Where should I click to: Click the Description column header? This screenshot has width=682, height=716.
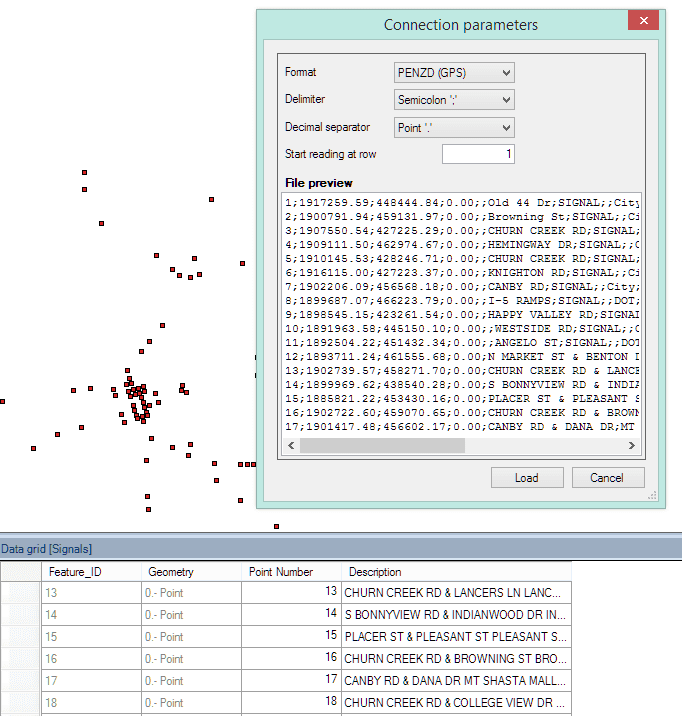pyautogui.click(x=456, y=572)
